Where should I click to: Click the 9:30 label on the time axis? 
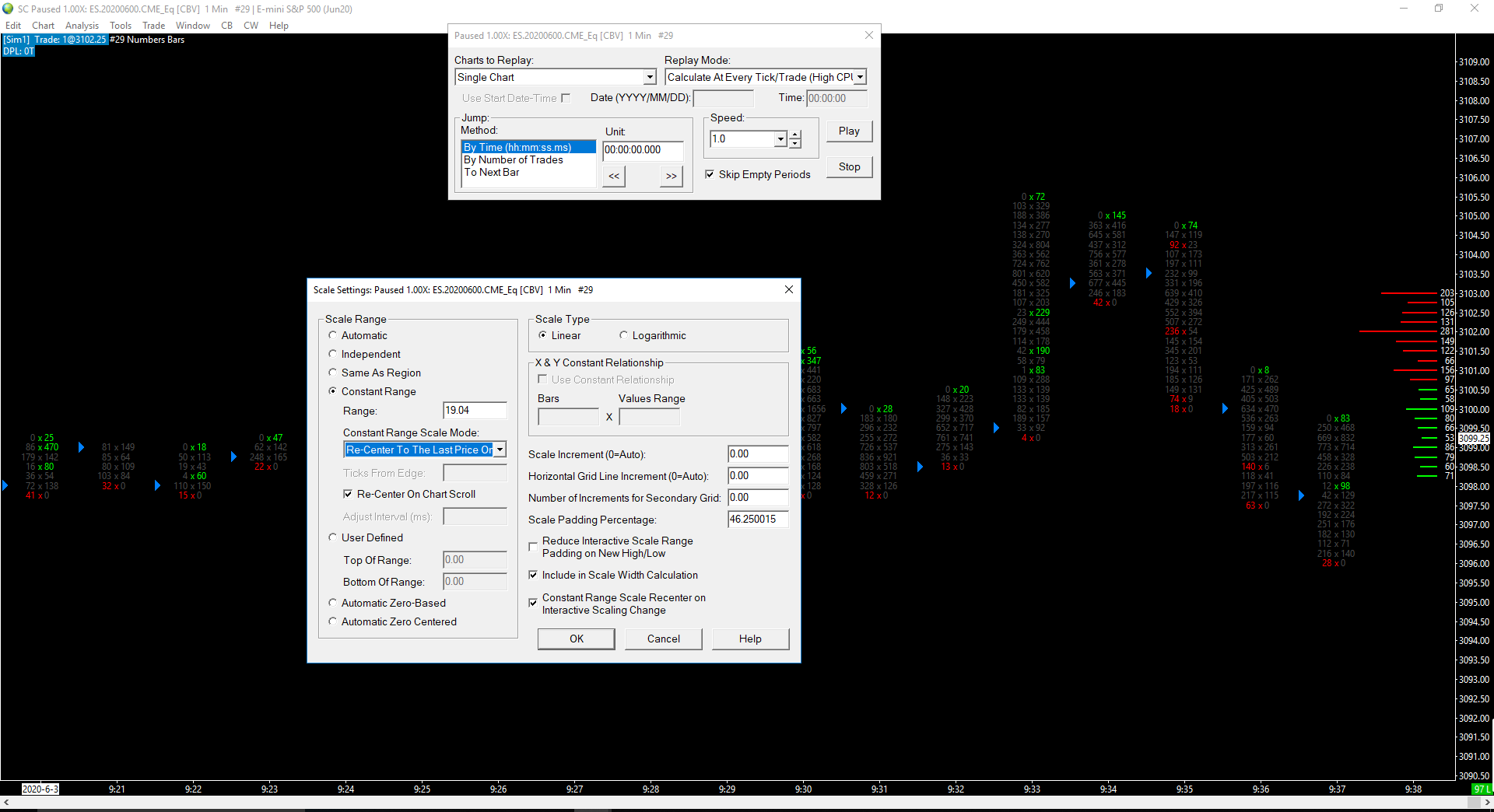coord(803,789)
